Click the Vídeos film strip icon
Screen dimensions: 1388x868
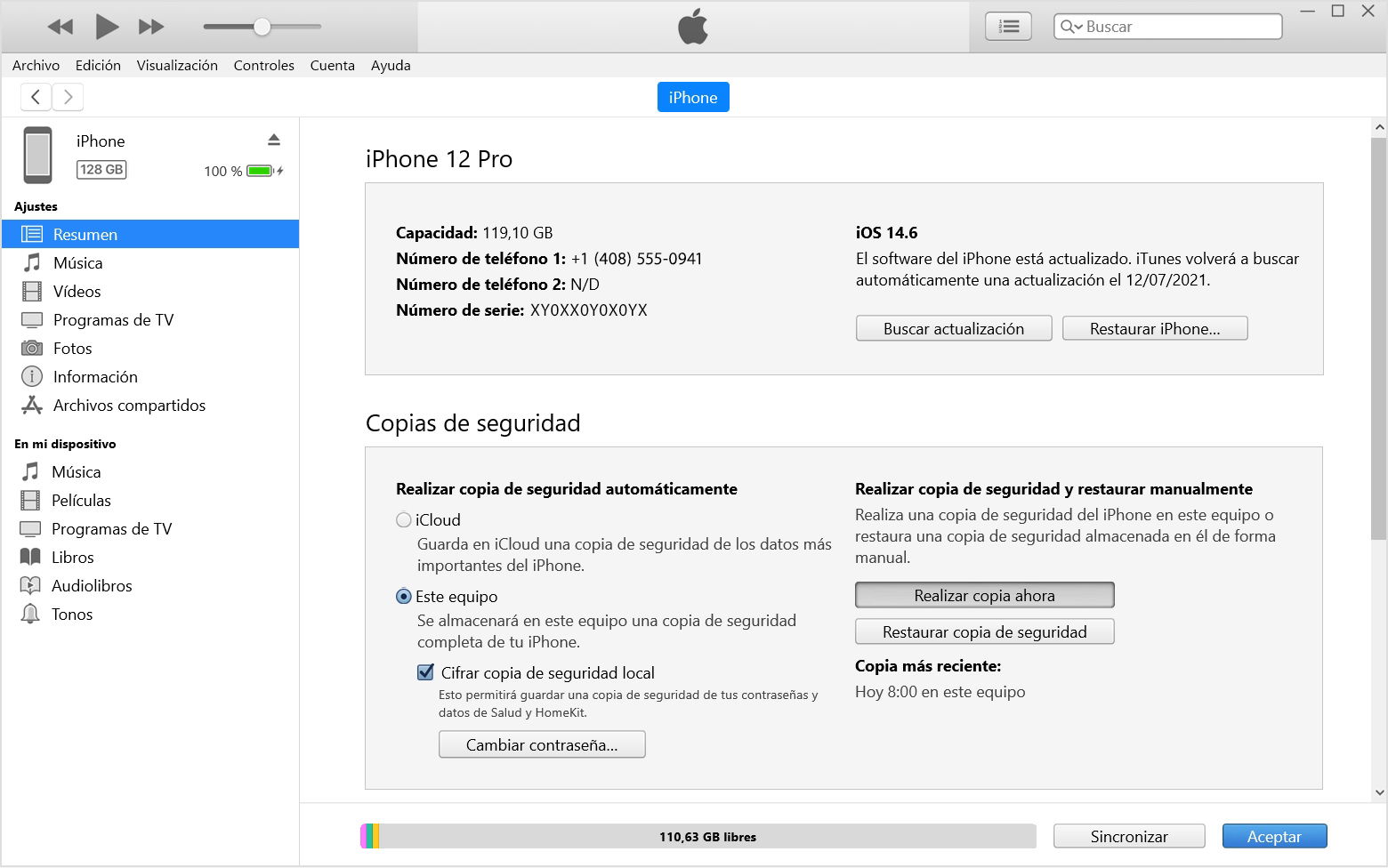pyautogui.click(x=32, y=291)
